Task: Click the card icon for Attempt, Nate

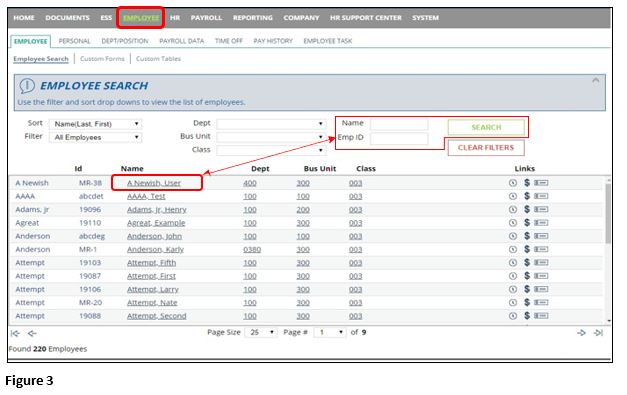Action: pyautogui.click(x=541, y=303)
